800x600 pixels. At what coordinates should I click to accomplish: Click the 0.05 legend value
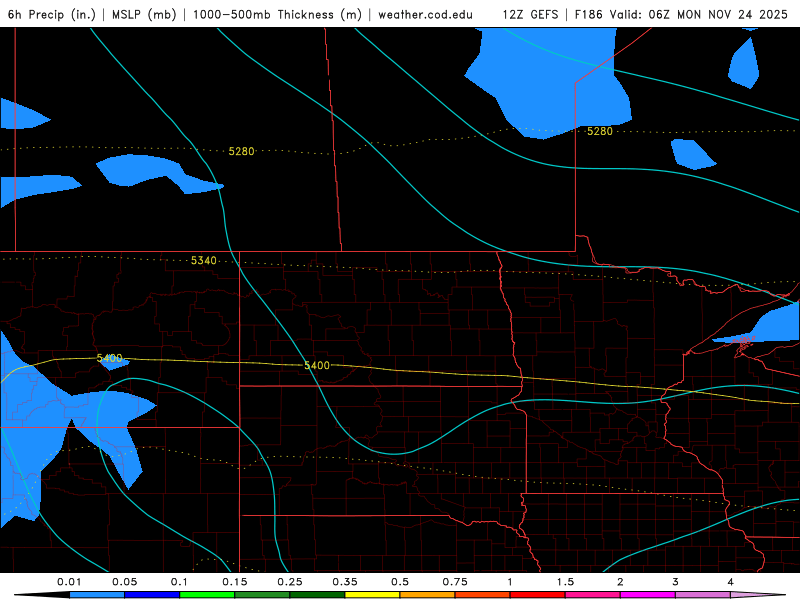124,582
